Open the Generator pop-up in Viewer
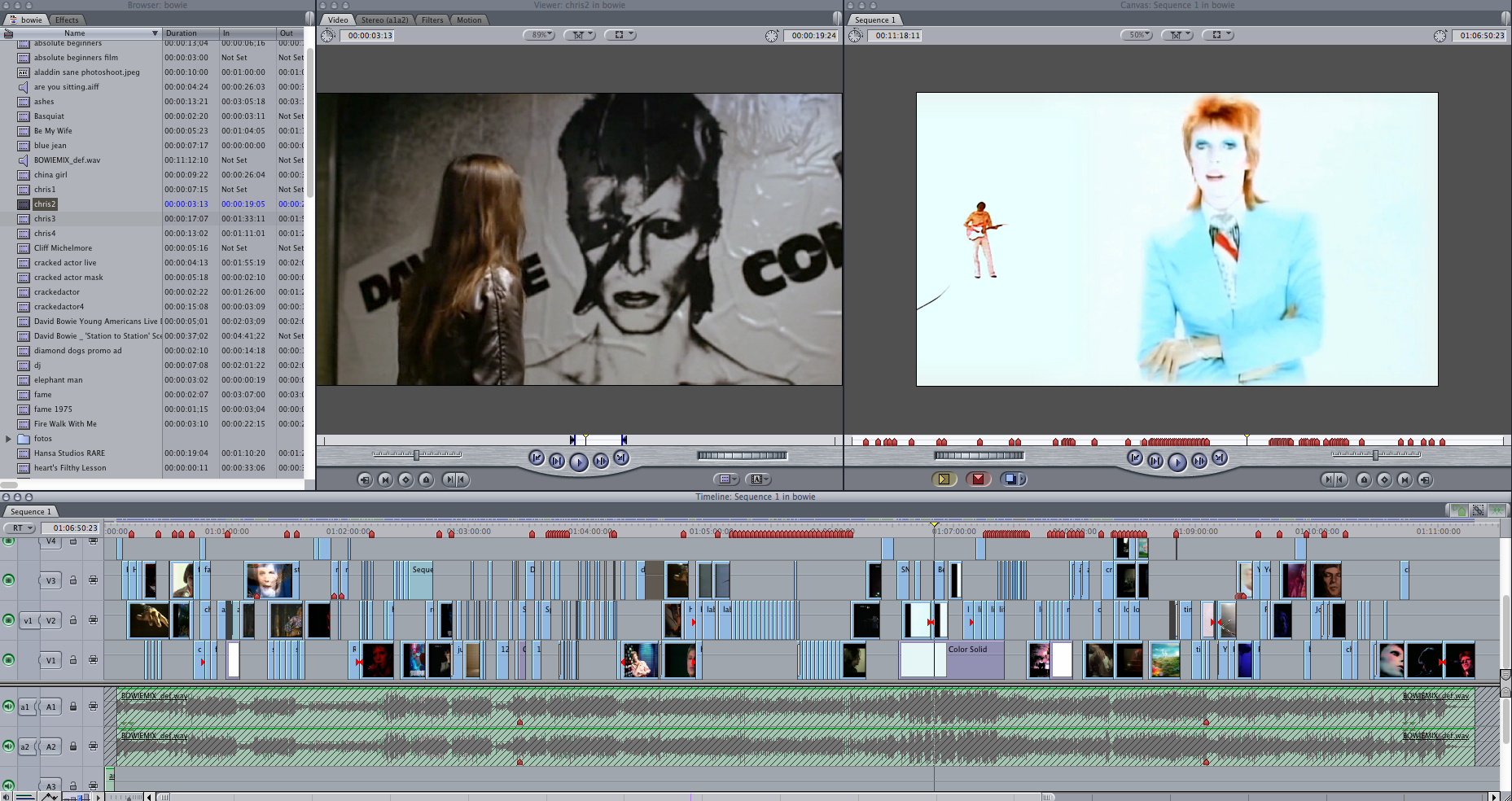Screen dimensions: 1512x801 coord(757,479)
